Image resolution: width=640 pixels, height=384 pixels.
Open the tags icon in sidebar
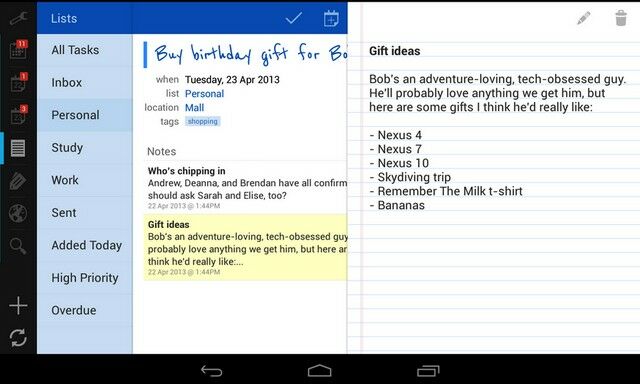[18, 180]
